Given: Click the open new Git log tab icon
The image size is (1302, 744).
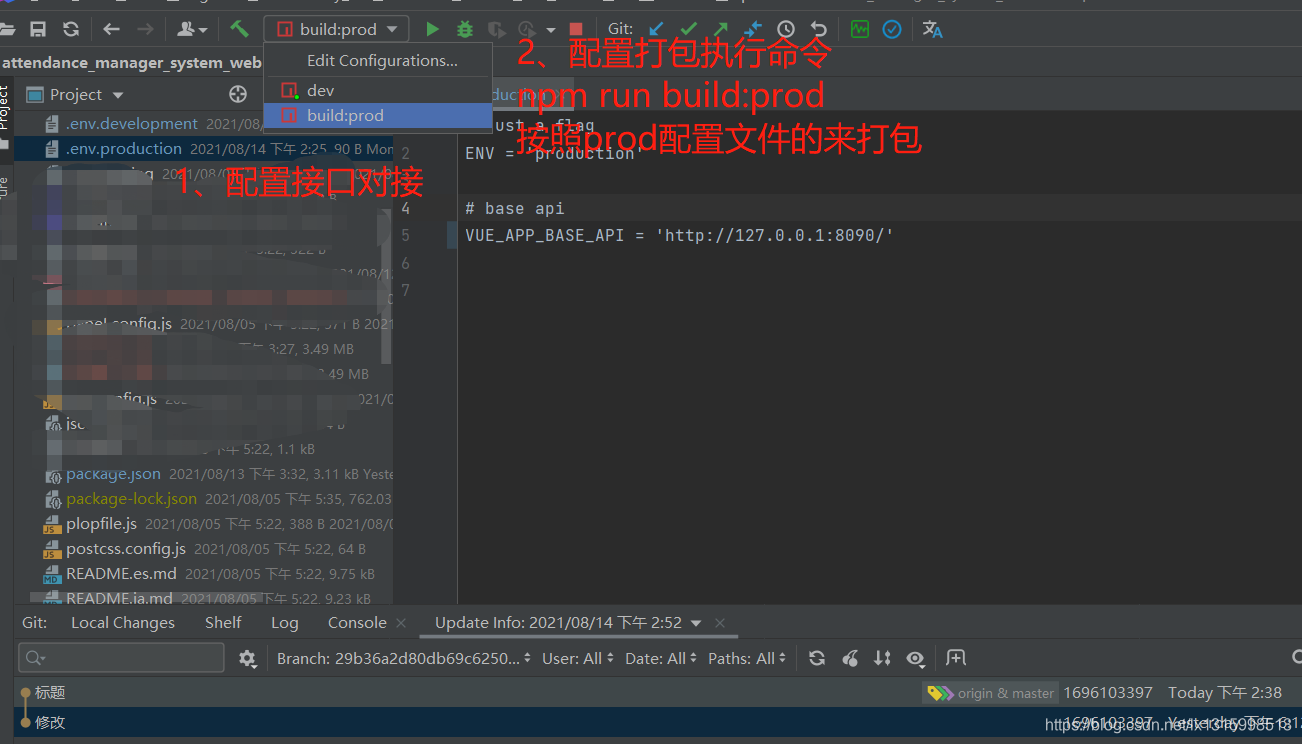Looking at the screenshot, I should tap(956, 658).
